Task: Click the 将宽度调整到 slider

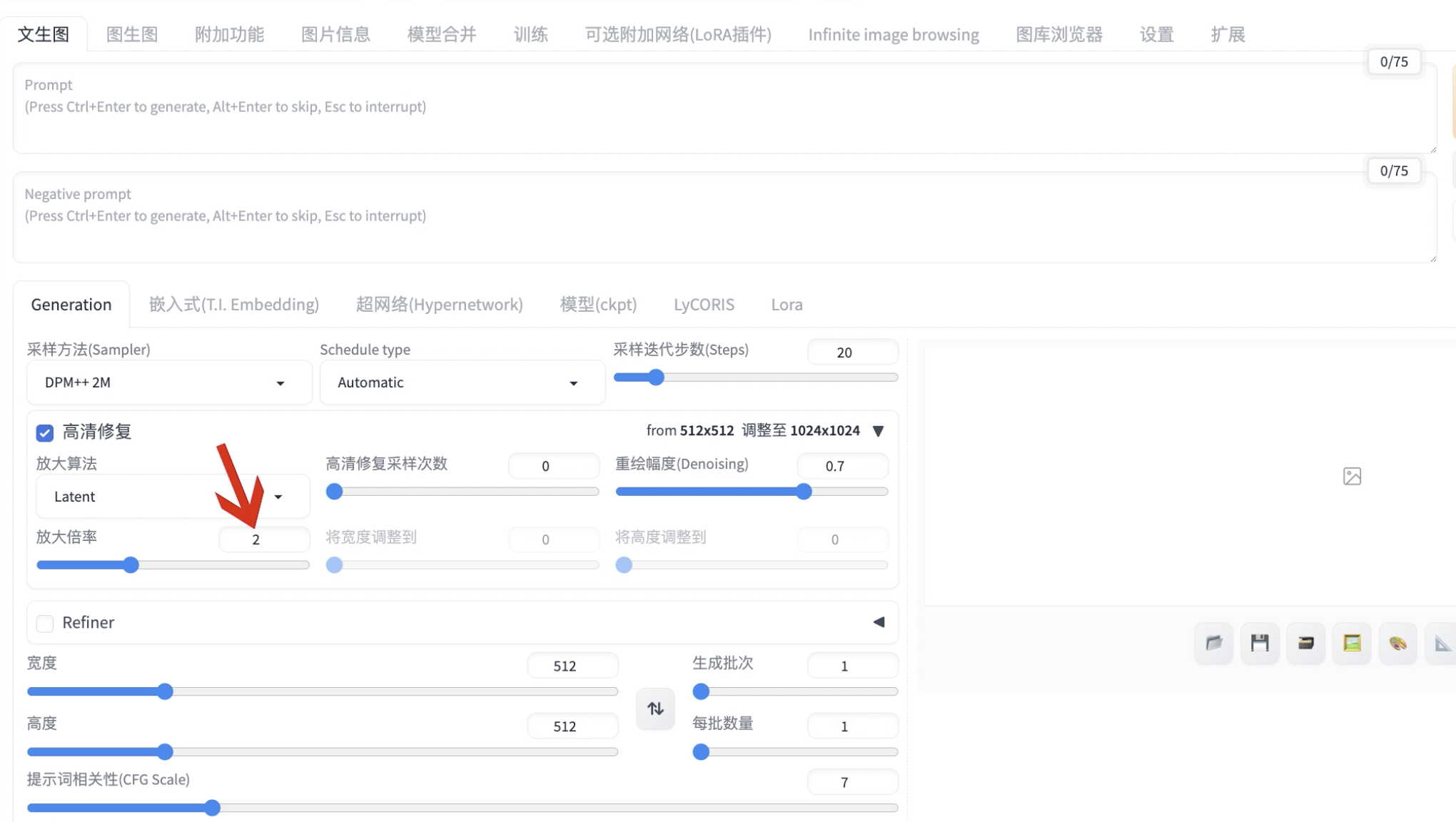Action: (462, 565)
